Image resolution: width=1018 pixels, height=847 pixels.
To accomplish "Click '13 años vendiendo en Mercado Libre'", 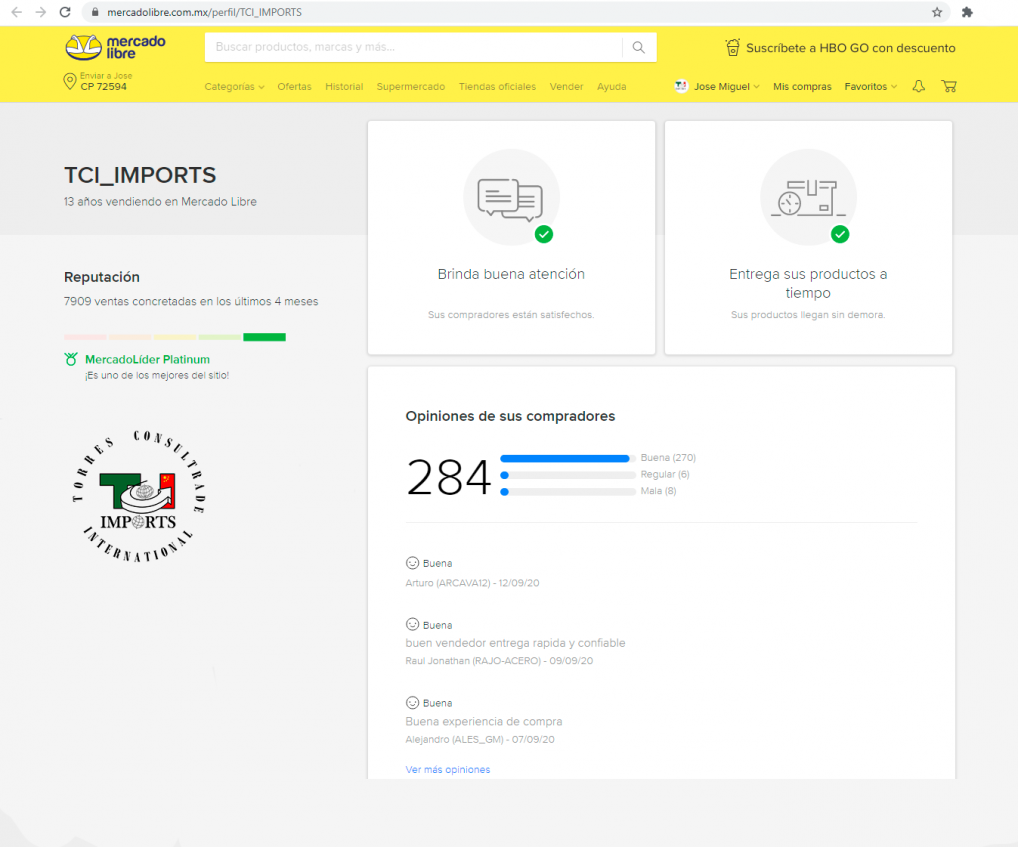I will tap(160, 202).
